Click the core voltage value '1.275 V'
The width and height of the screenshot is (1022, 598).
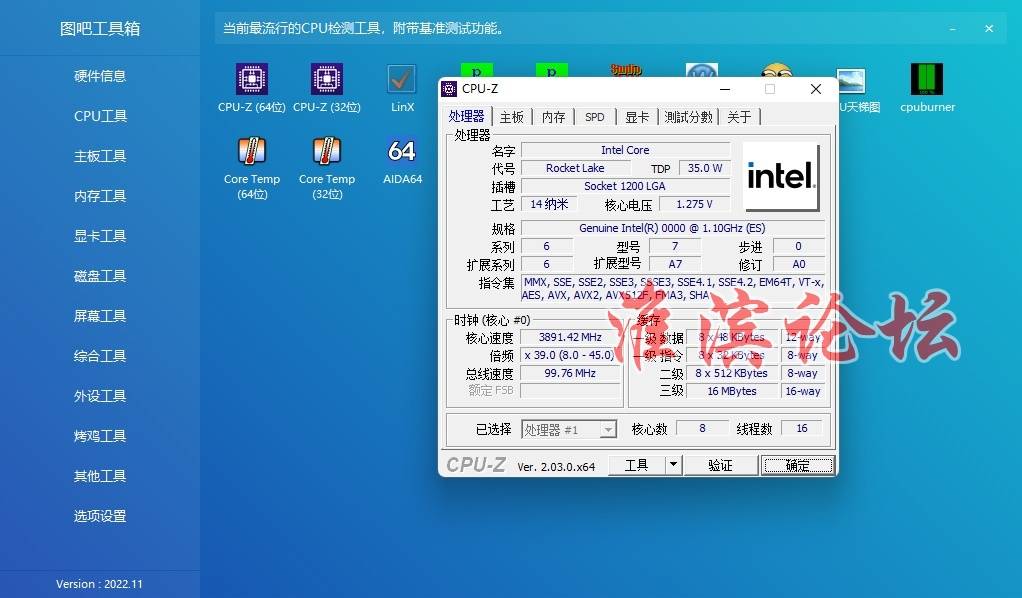(x=695, y=204)
